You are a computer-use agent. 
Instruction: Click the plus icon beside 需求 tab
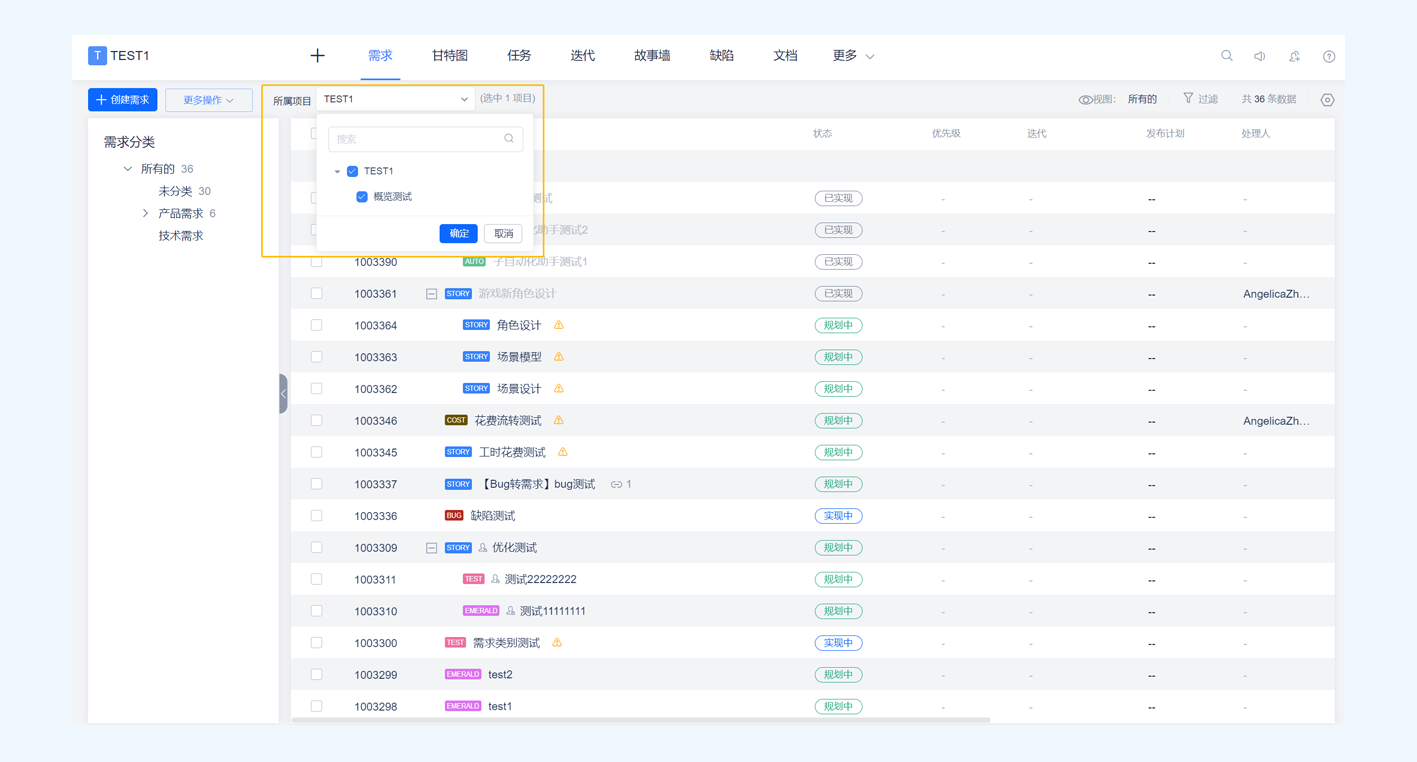pos(317,56)
